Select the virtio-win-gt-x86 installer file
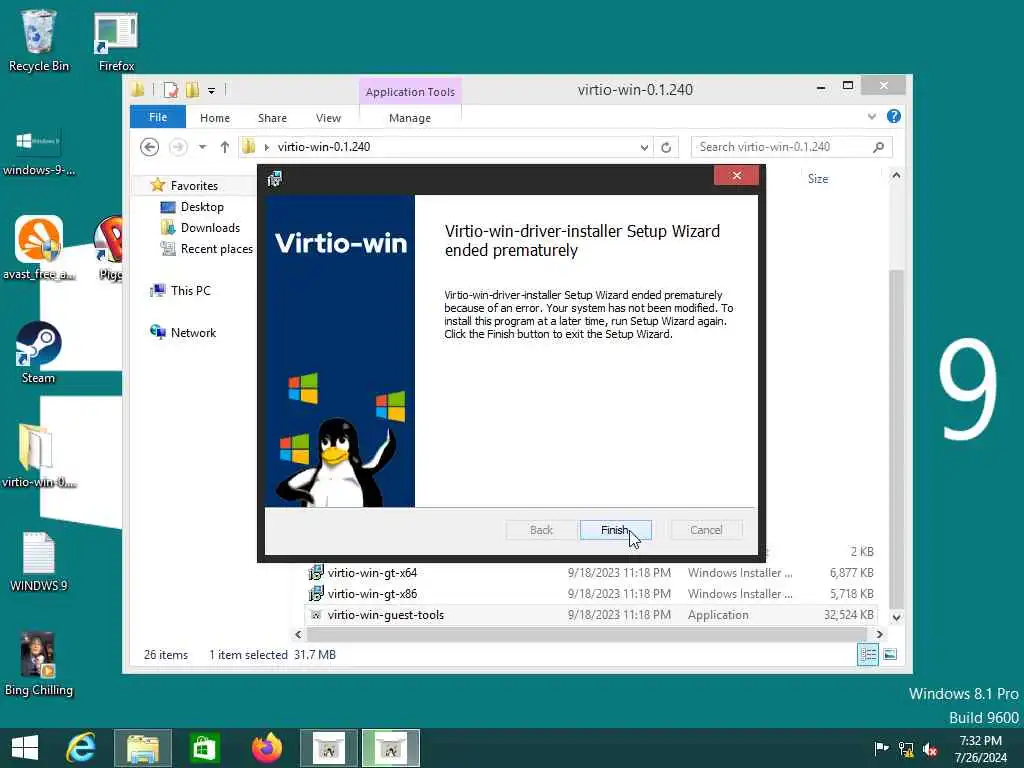The height and width of the screenshot is (768, 1024). [590, 594]
